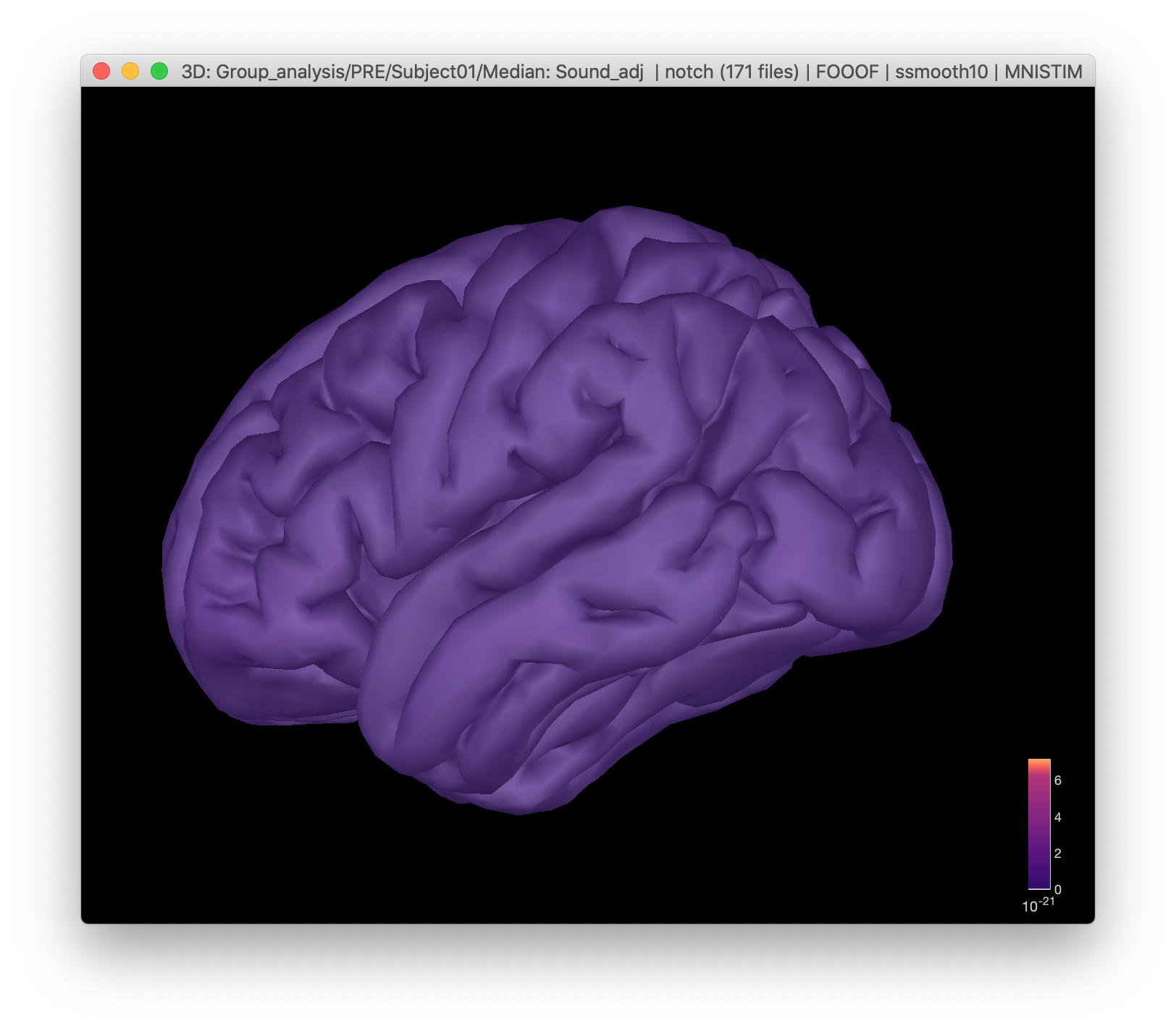The width and height of the screenshot is (1176, 1031).
Task: Click colorbar tick label 2
Action: coord(1058,854)
